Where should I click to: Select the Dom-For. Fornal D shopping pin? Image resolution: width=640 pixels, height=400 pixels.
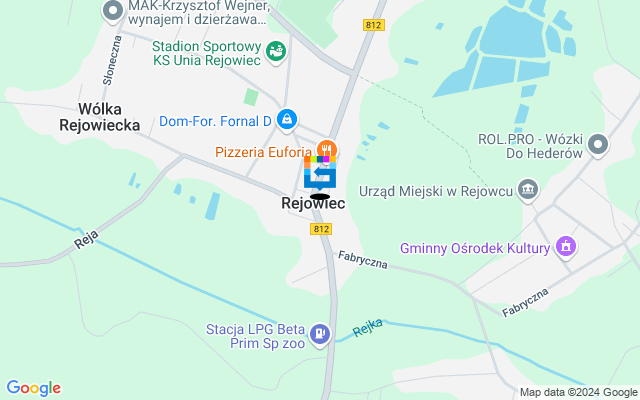[287, 120]
